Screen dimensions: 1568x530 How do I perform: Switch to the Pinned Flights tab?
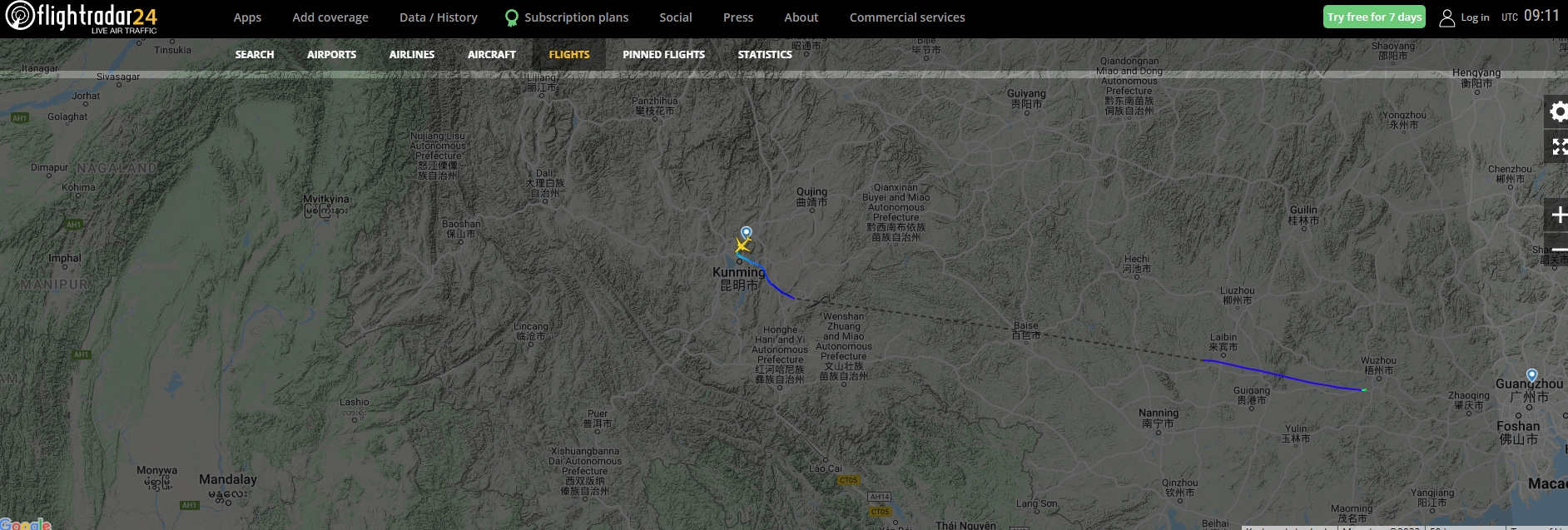tap(663, 54)
